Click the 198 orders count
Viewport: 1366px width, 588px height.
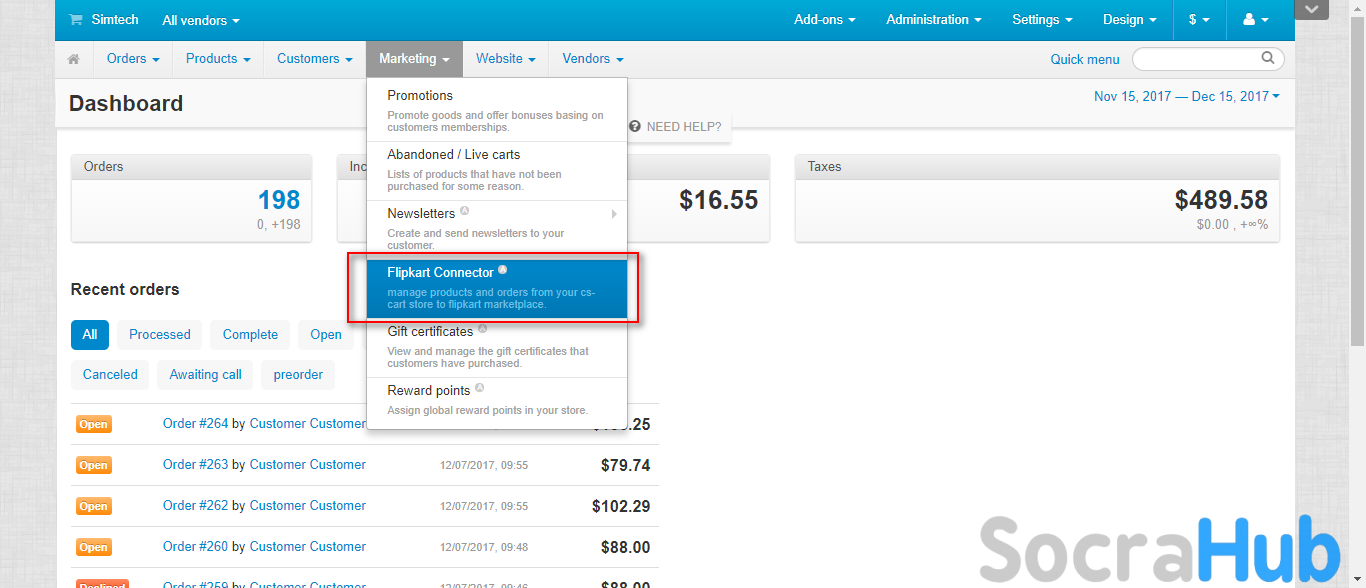pos(279,200)
